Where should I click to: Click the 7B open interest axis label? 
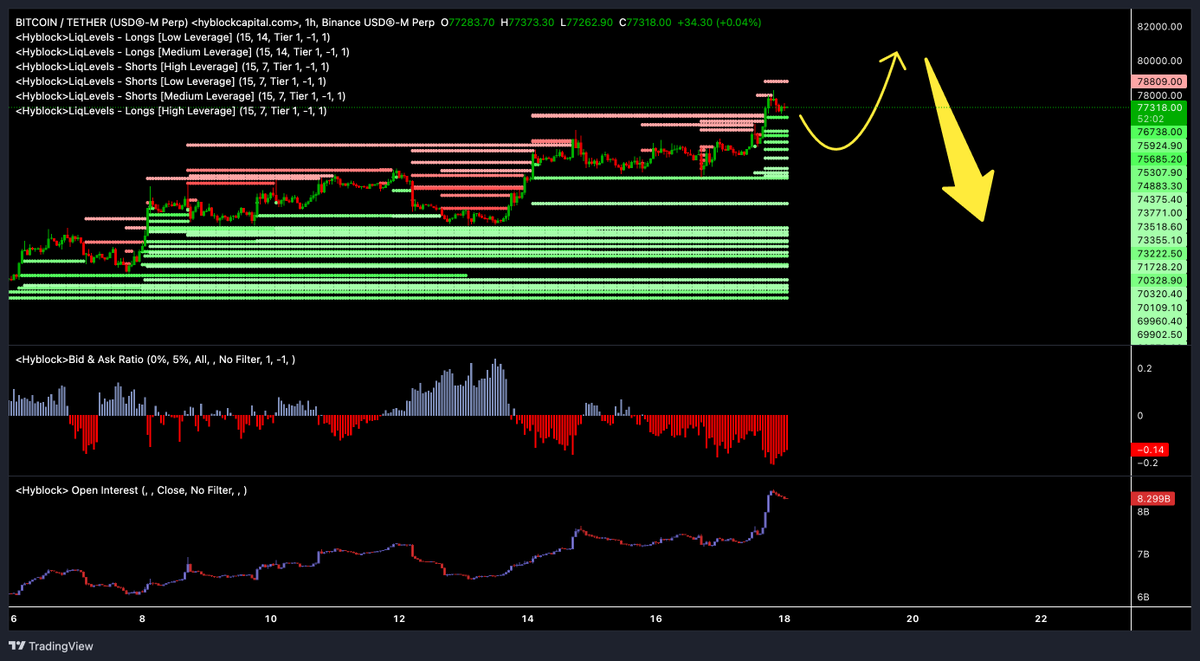(x=1143, y=554)
